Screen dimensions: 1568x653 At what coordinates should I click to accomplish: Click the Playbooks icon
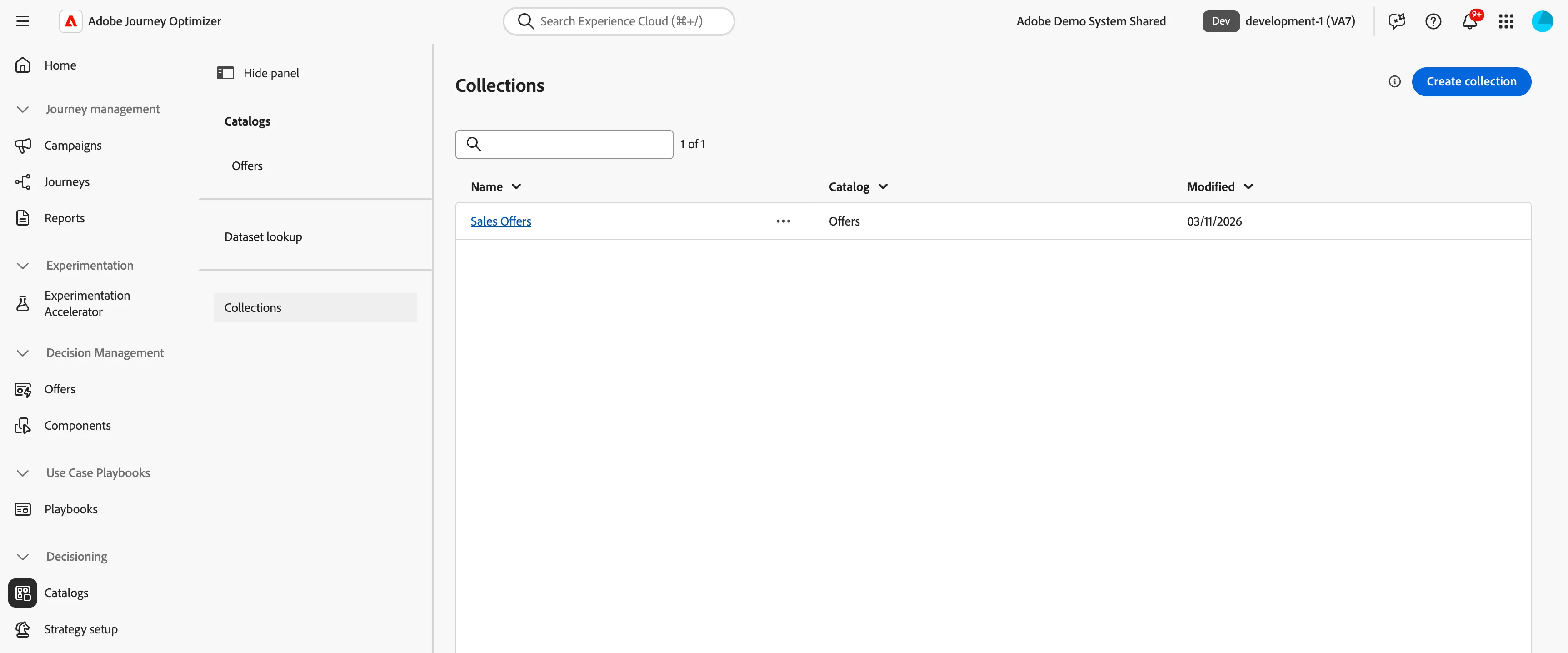click(x=23, y=509)
